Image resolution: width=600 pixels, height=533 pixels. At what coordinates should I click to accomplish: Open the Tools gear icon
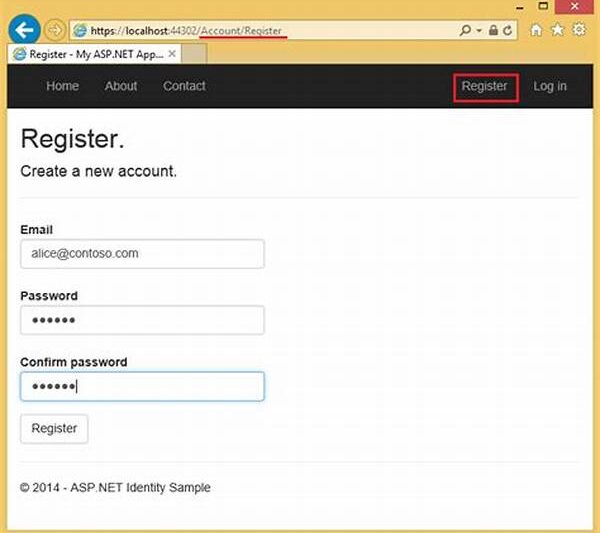pyautogui.click(x=579, y=29)
